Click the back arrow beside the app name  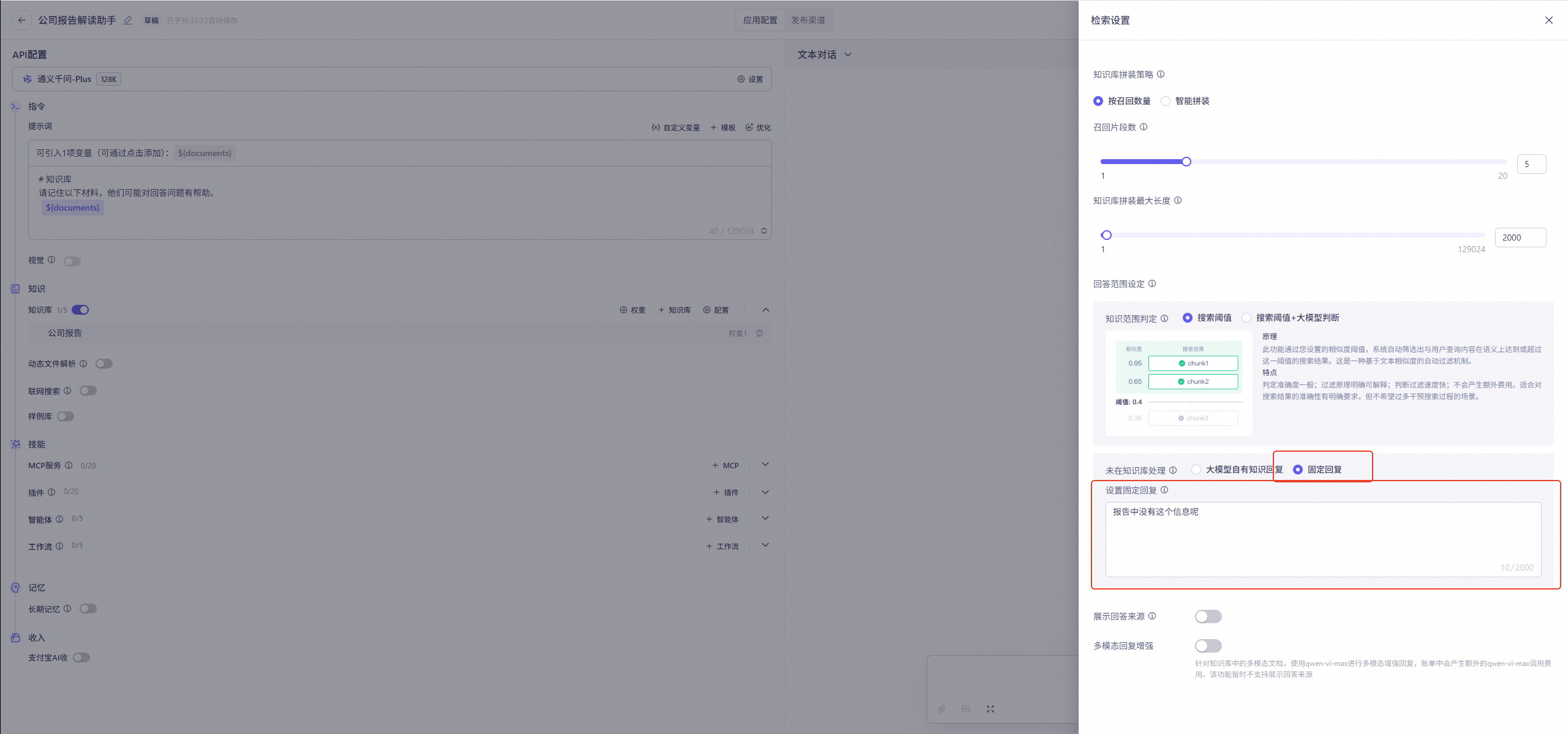coord(22,20)
